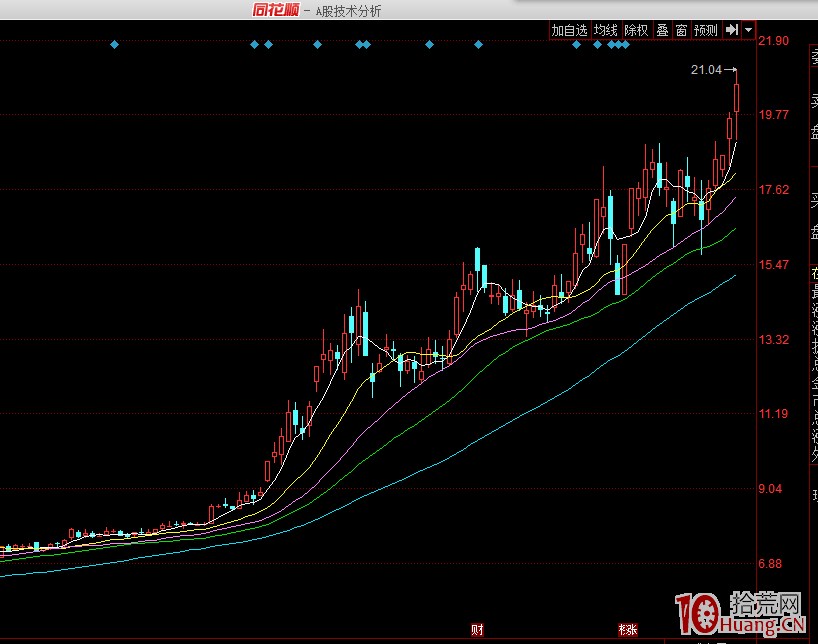Click the blue diamond marker below 加自选
The image size is (818, 644).
576,45
